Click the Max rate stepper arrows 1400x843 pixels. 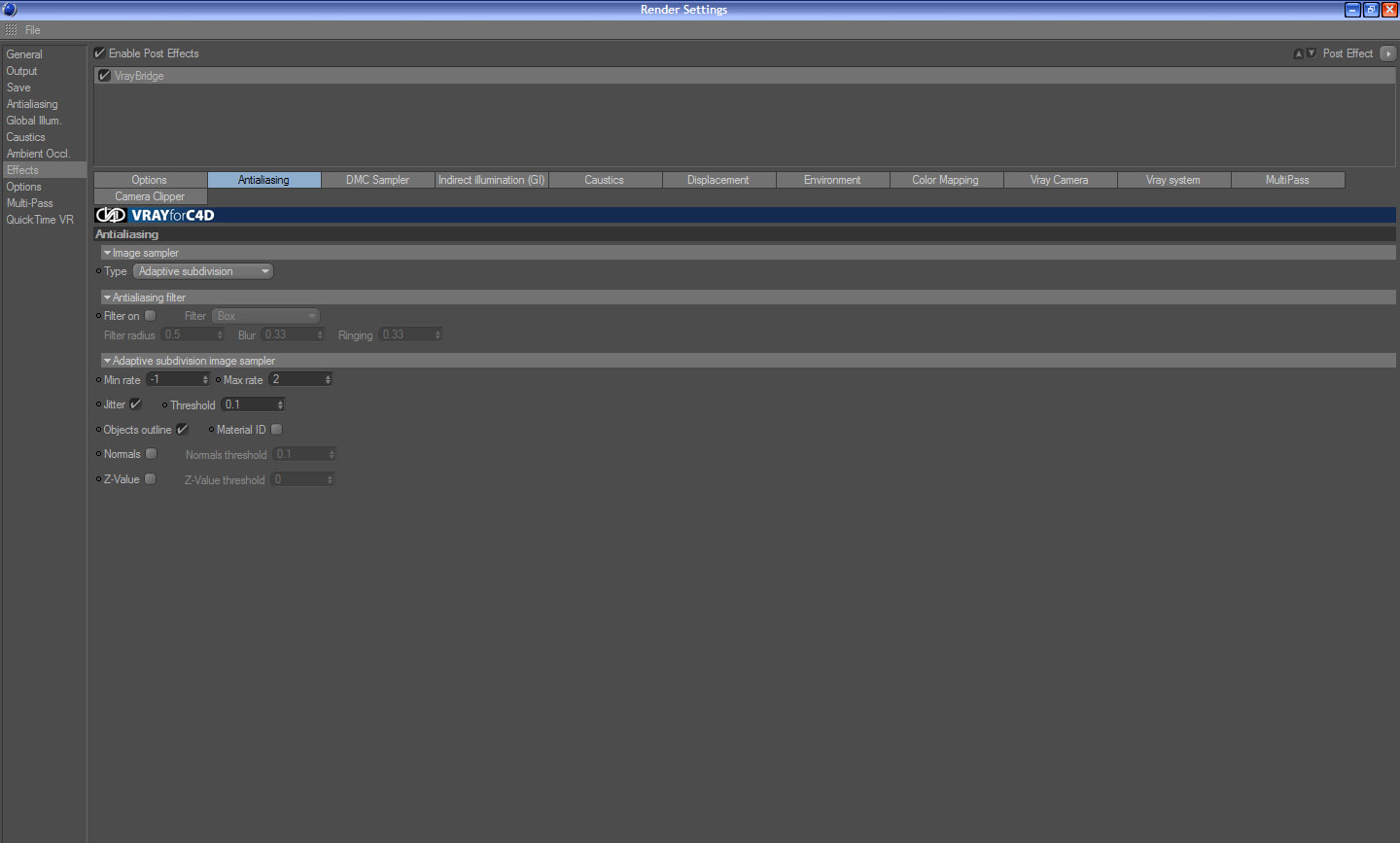(x=328, y=379)
